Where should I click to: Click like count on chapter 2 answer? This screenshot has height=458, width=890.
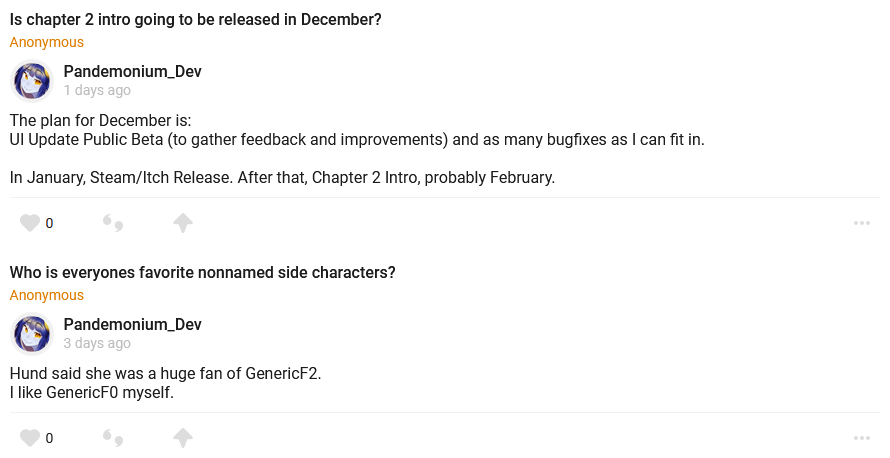(x=49, y=223)
